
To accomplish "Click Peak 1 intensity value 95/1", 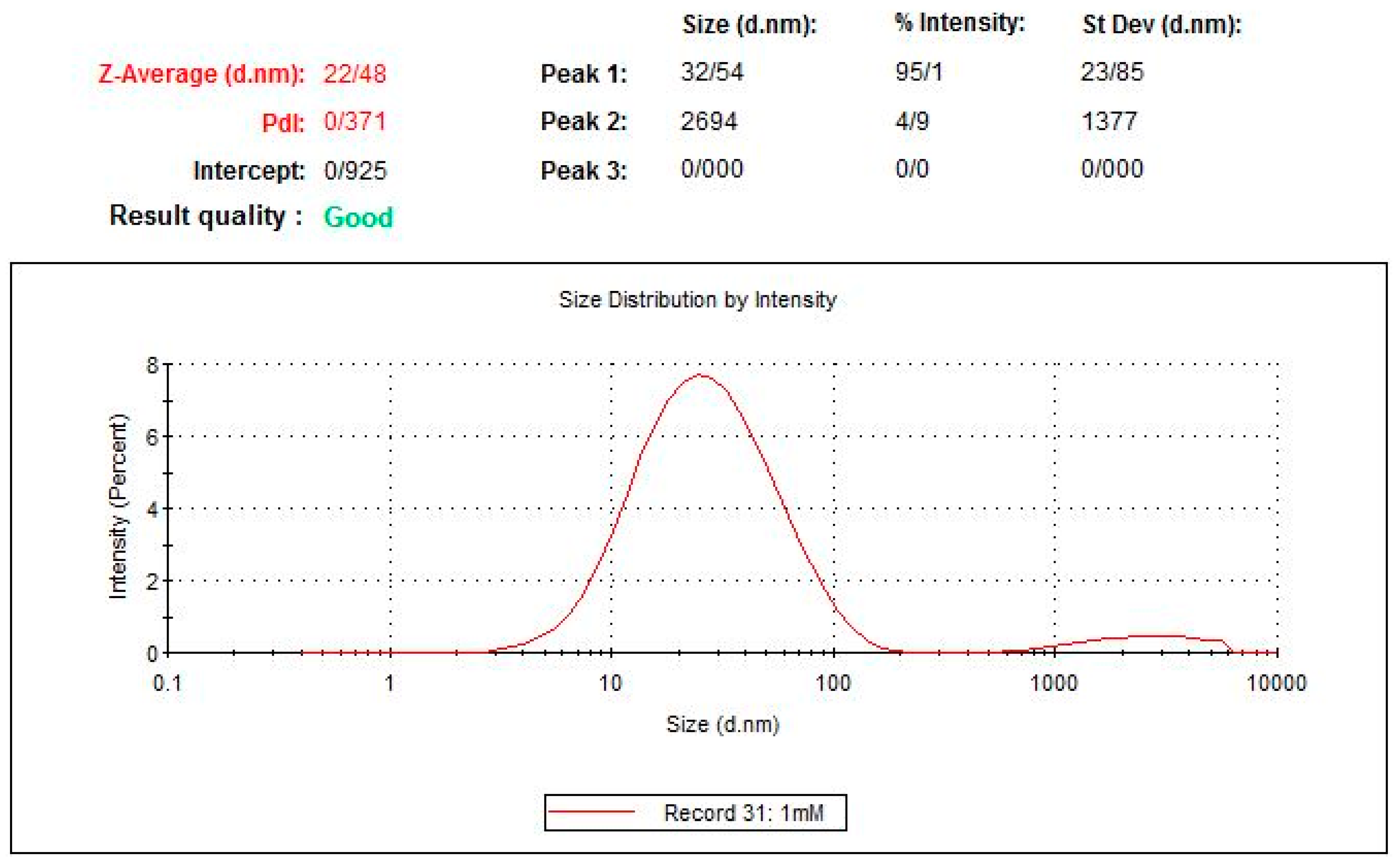I will 919,72.
